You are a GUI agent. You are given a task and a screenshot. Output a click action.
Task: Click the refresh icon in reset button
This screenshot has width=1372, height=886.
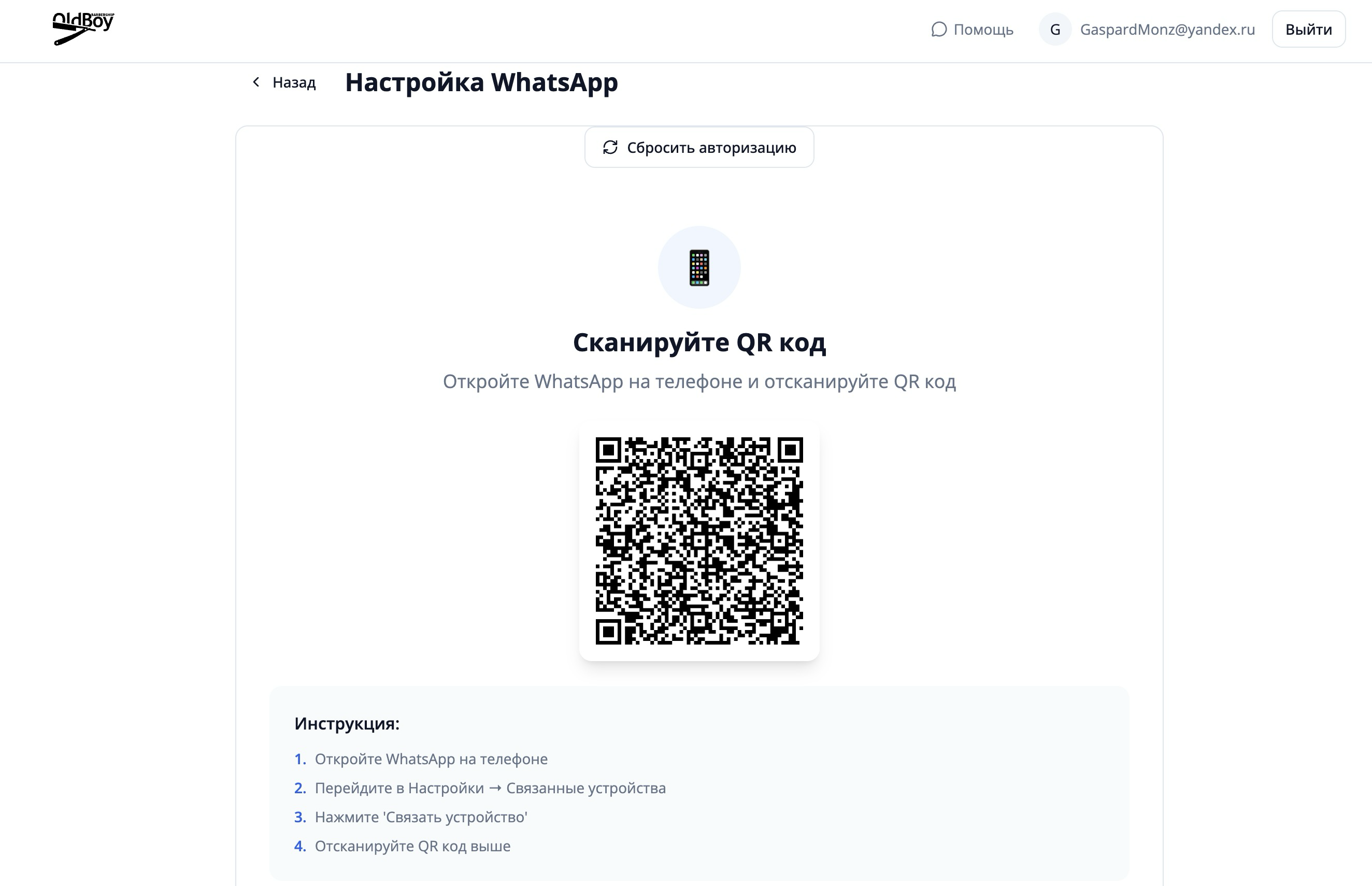[x=610, y=148]
